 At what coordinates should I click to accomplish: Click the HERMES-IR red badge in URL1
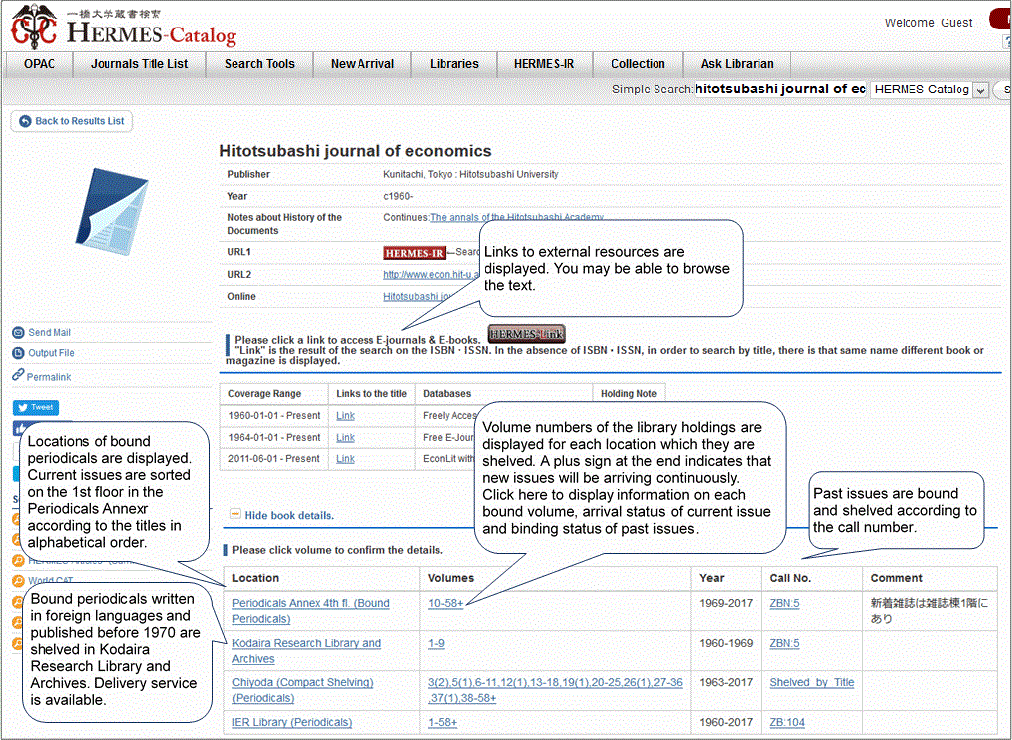pos(414,253)
